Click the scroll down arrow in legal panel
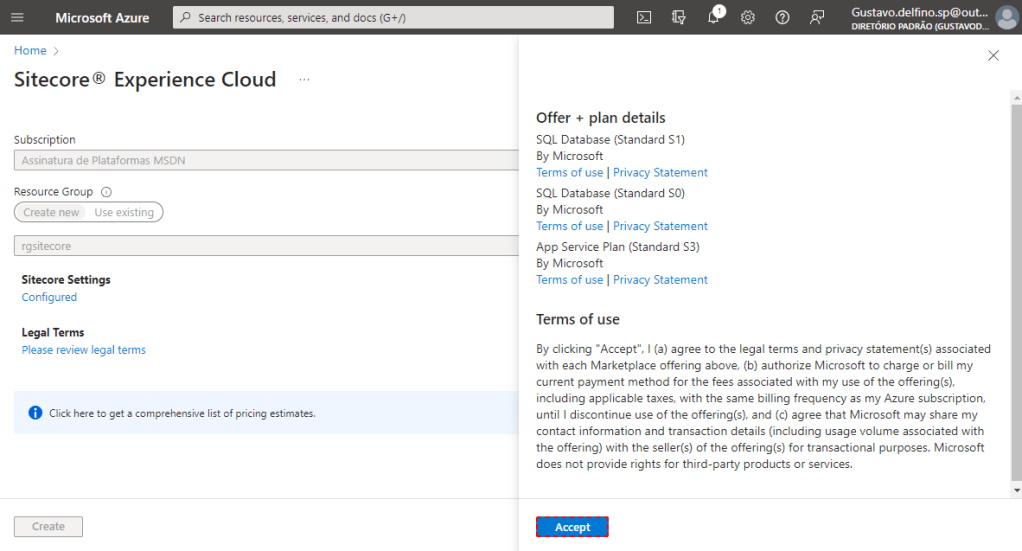1022x551 pixels. [x=1017, y=491]
